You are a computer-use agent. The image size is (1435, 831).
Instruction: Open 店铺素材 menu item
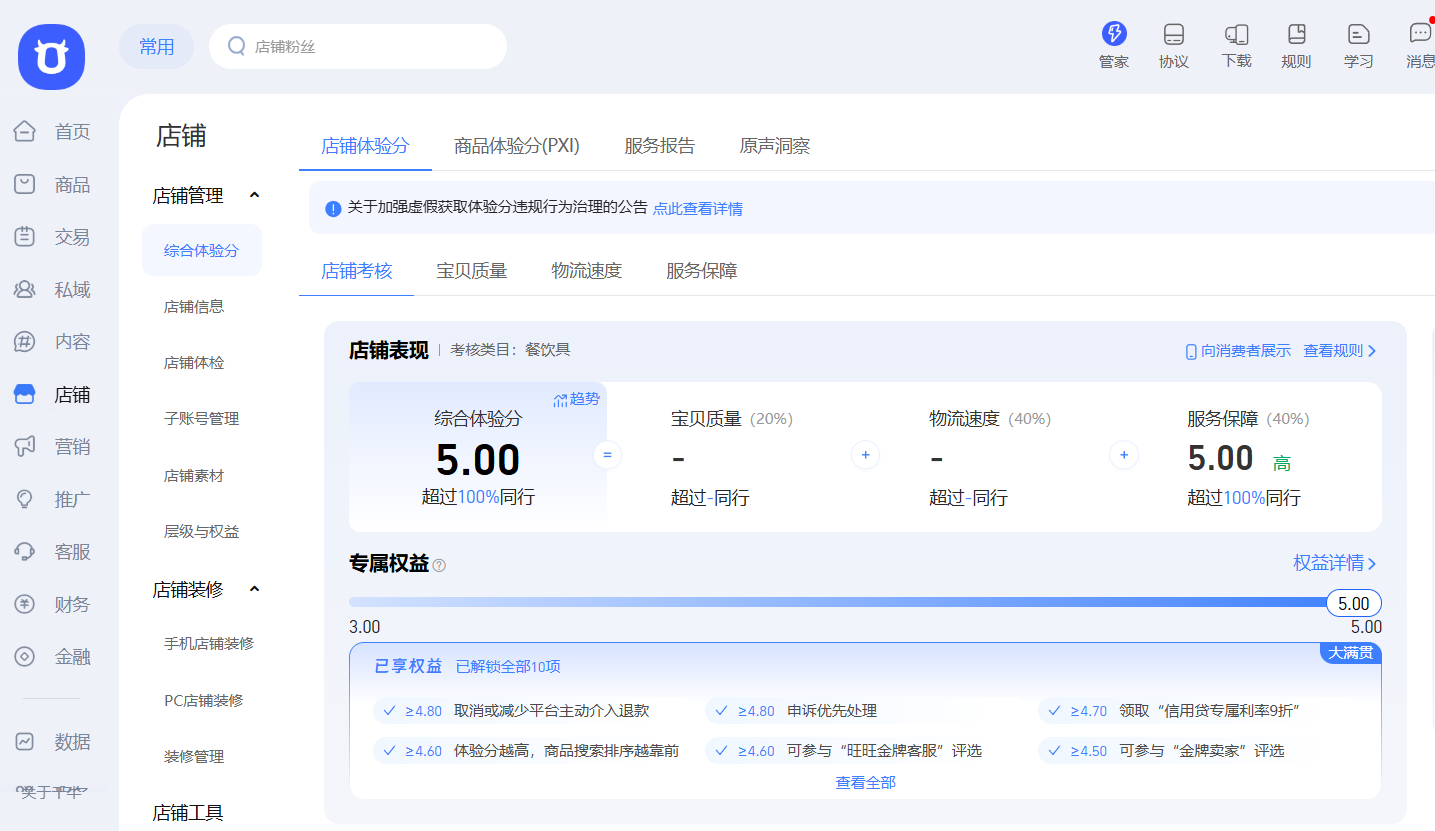click(x=194, y=476)
